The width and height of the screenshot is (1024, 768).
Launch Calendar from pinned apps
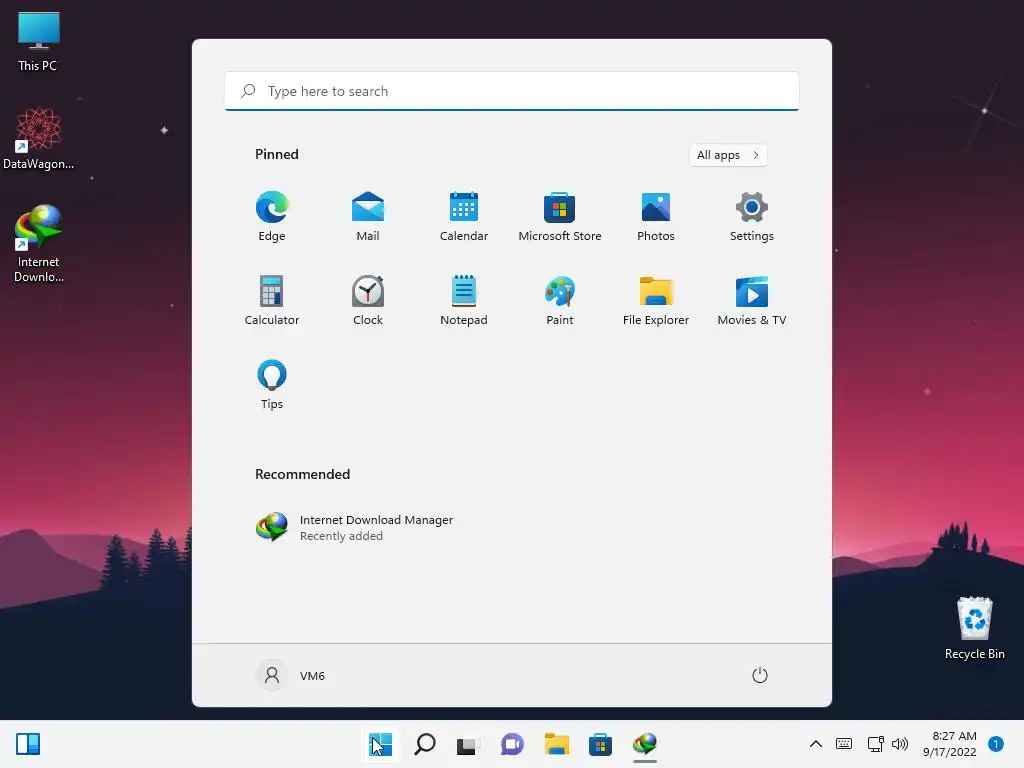tap(464, 217)
